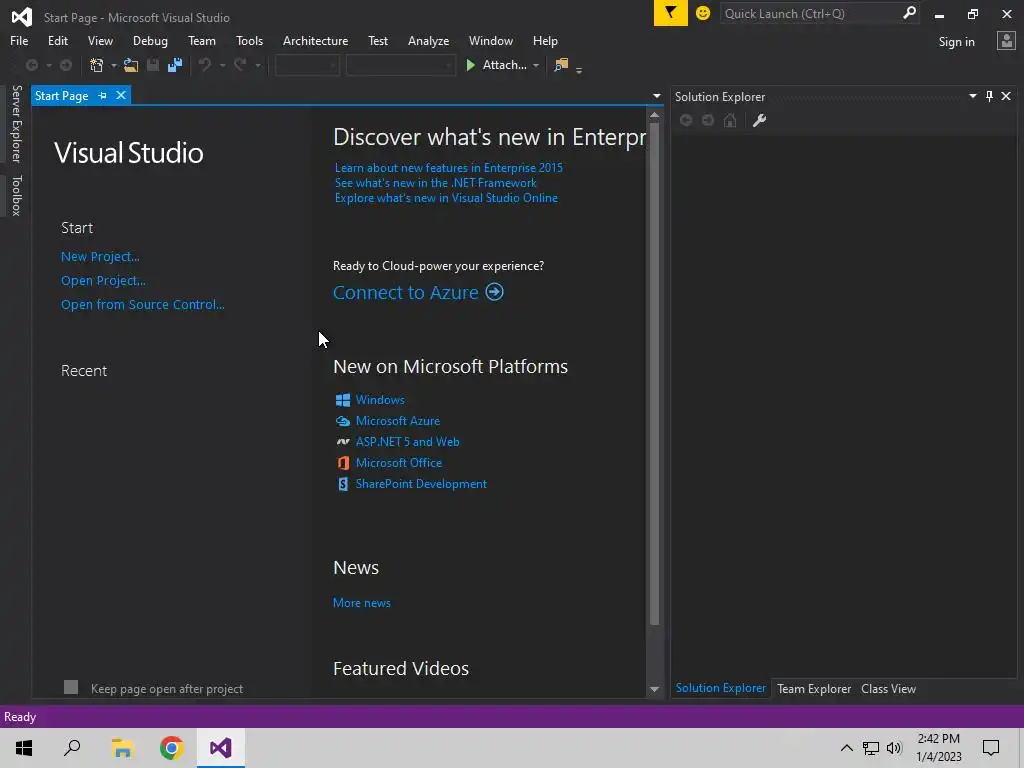1024x768 pixels.
Task: Click the Open Project... link
Action: (x=103, y=281)
